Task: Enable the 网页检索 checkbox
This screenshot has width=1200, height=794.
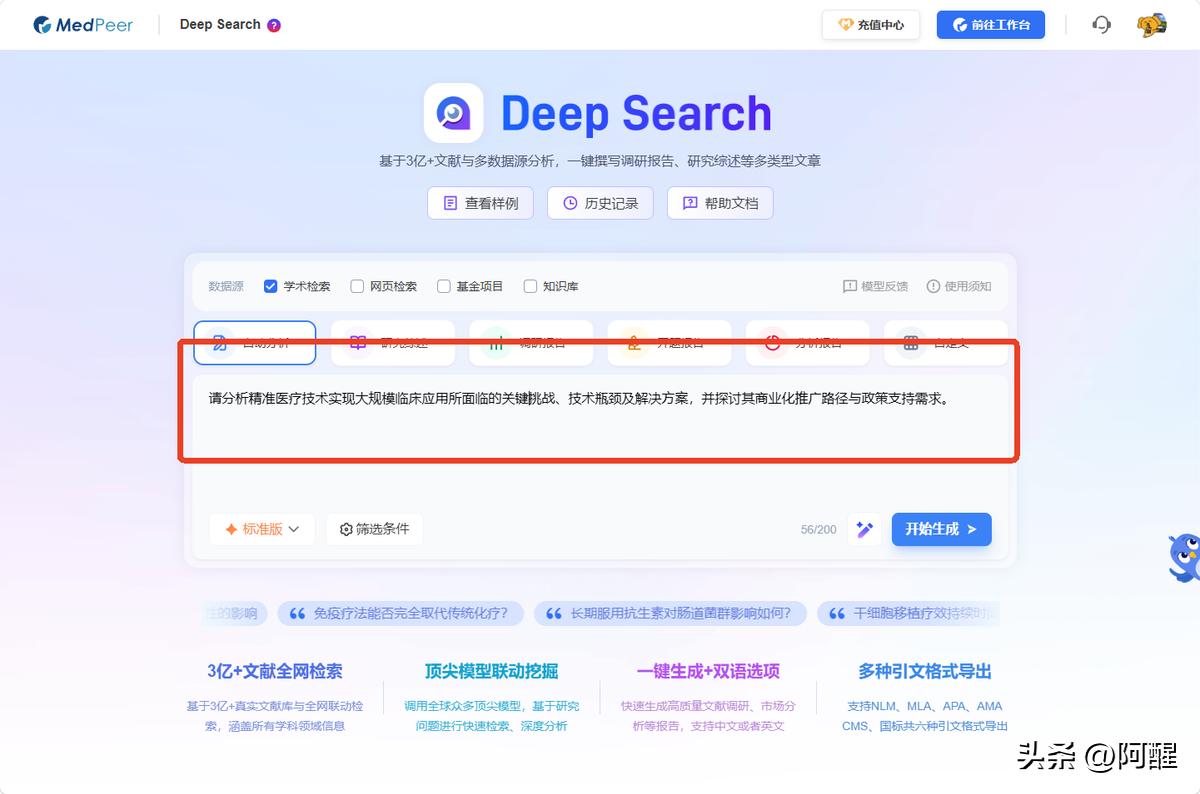Action: [357, 286]
